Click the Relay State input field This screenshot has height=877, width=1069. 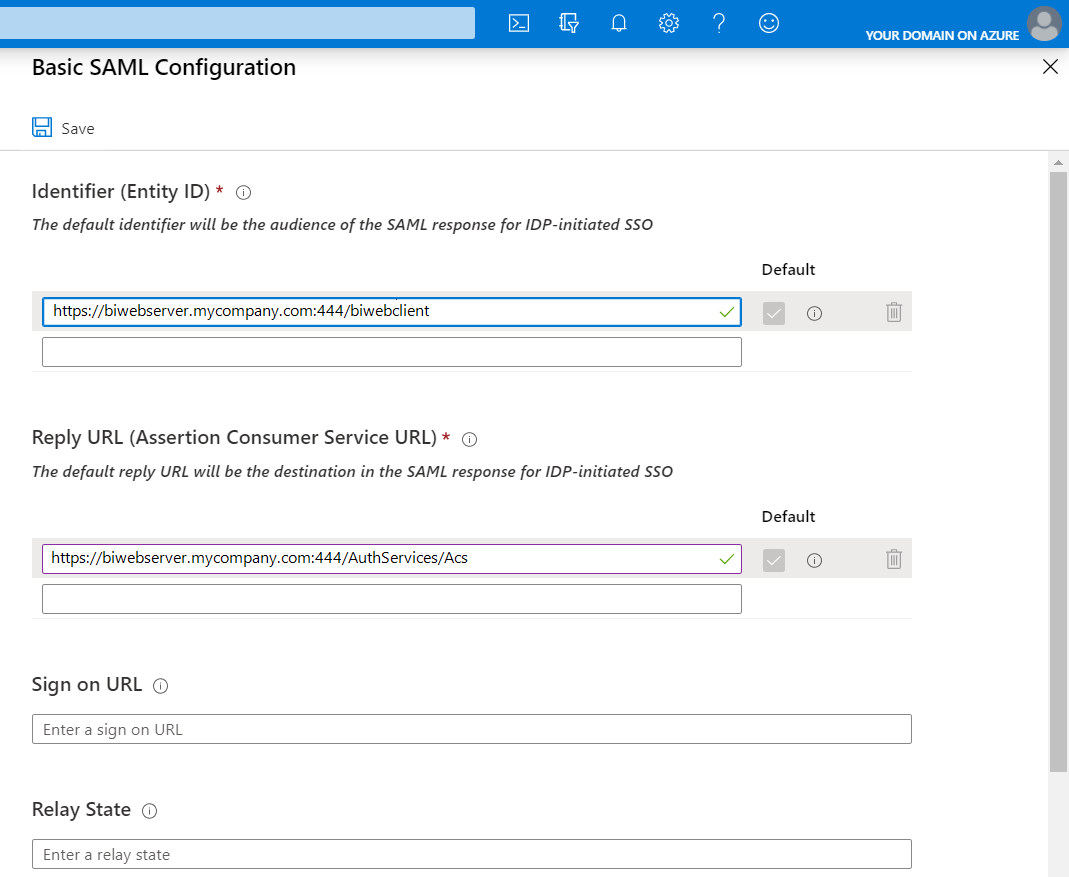tap(471, 854)
